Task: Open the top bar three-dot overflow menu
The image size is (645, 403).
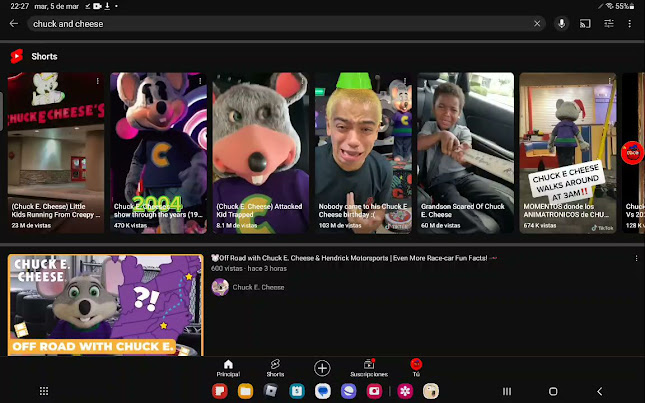Action: pos(629,23)
